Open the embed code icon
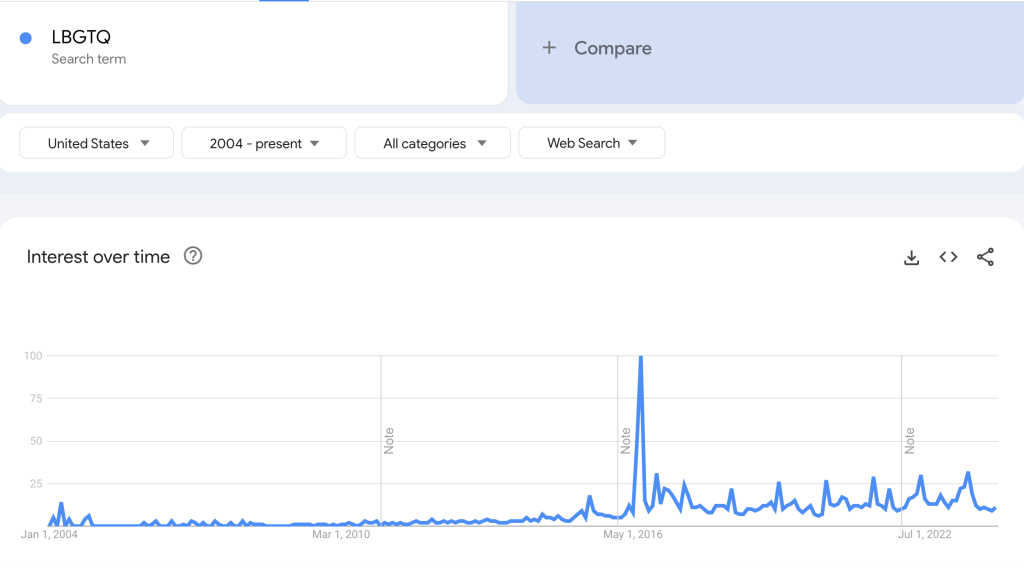The height and width of the screenshot is (568, 1024). click(x=948, y=257)
